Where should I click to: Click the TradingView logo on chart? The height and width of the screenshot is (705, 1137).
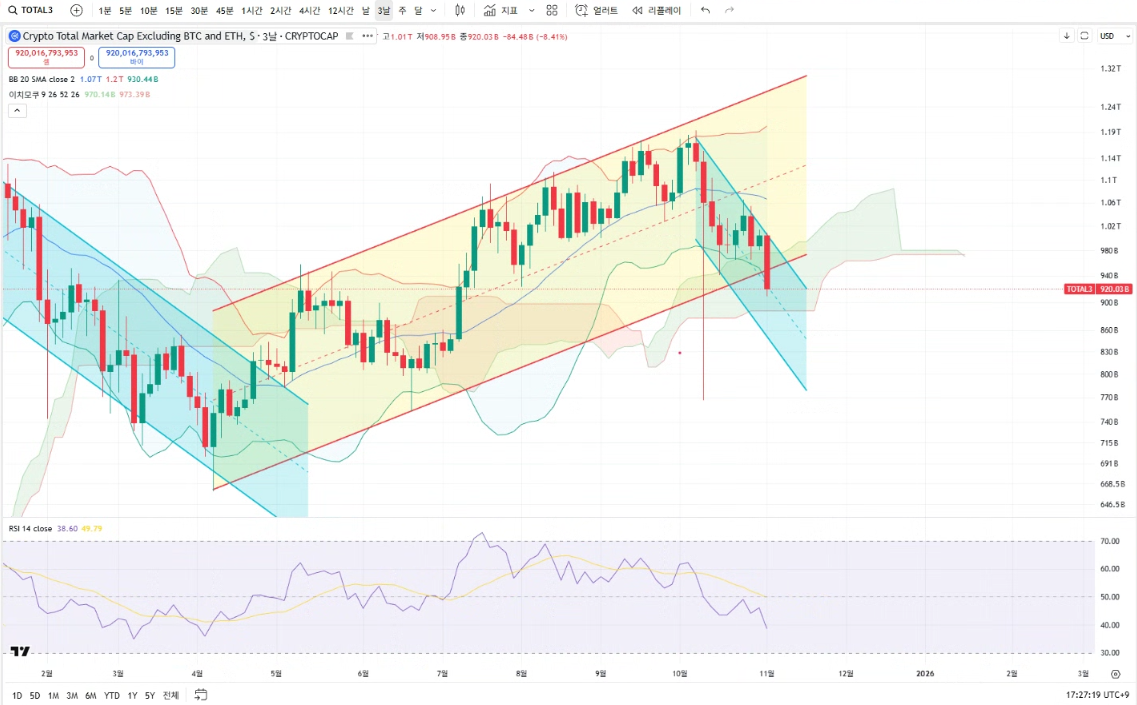tap(20, 651)
